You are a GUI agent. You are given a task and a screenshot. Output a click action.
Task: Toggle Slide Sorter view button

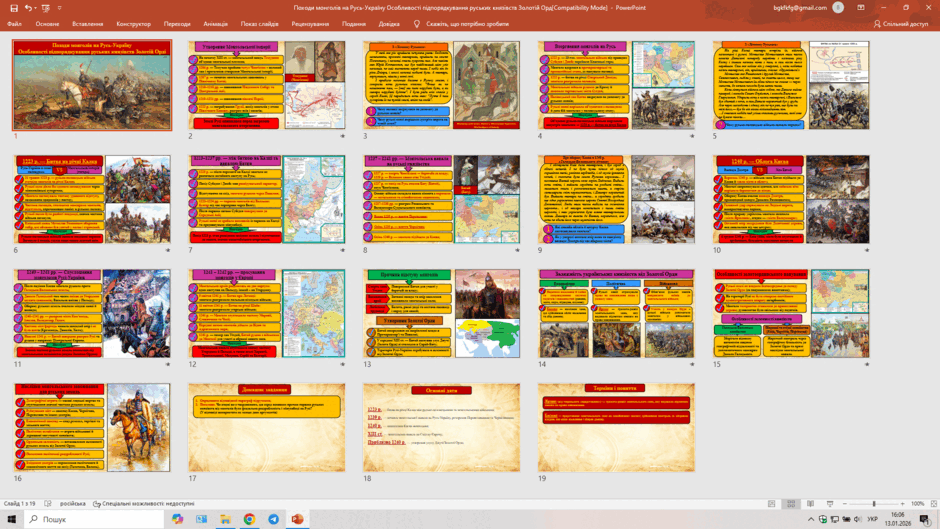click(791, 504)
